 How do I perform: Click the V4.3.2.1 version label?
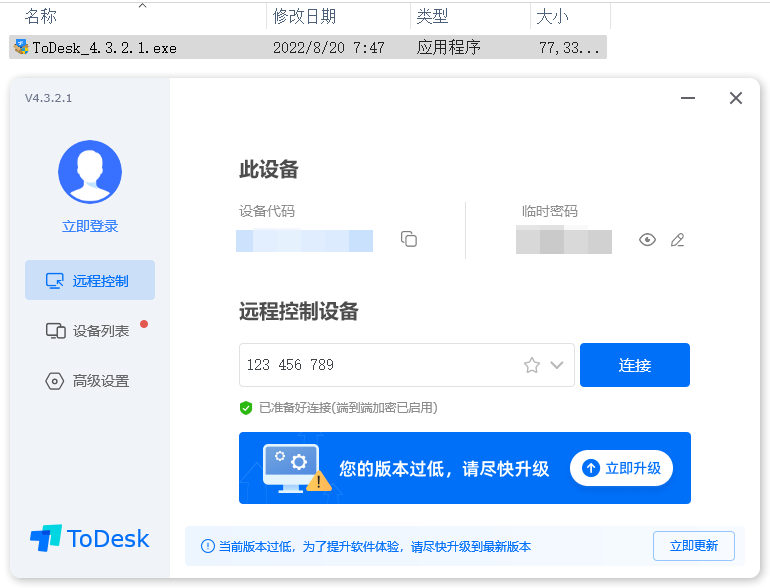(x=49, y=98)
